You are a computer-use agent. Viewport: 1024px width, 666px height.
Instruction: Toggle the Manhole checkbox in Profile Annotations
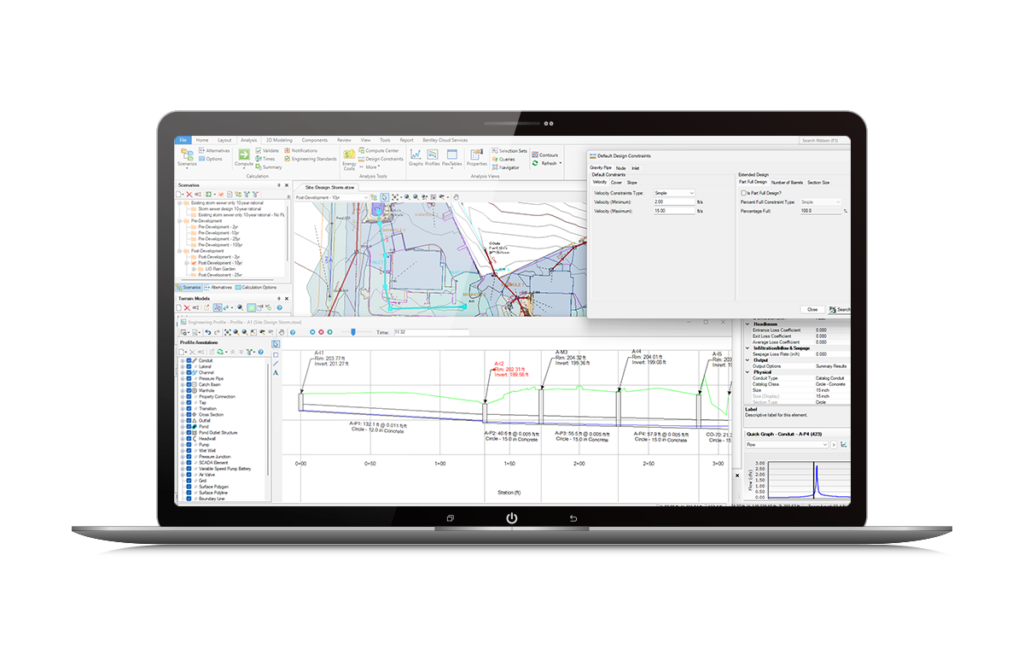click(x=189, y=391)
